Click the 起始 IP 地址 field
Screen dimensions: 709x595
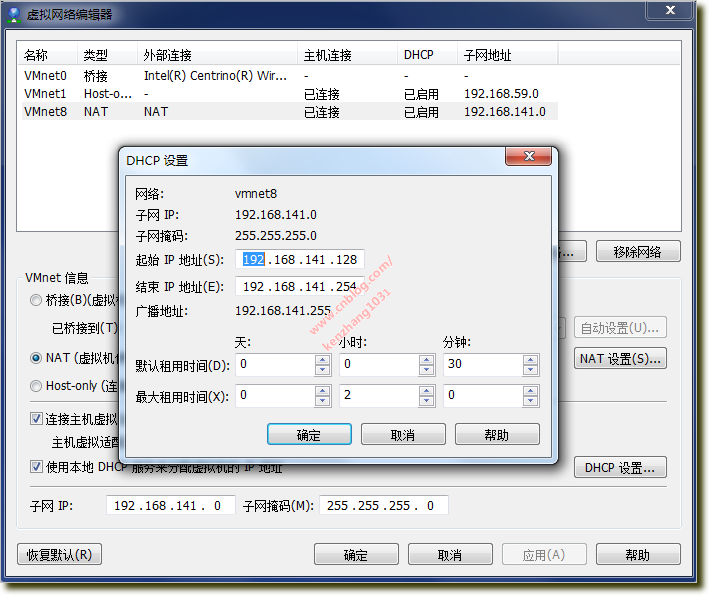[300, 260]
